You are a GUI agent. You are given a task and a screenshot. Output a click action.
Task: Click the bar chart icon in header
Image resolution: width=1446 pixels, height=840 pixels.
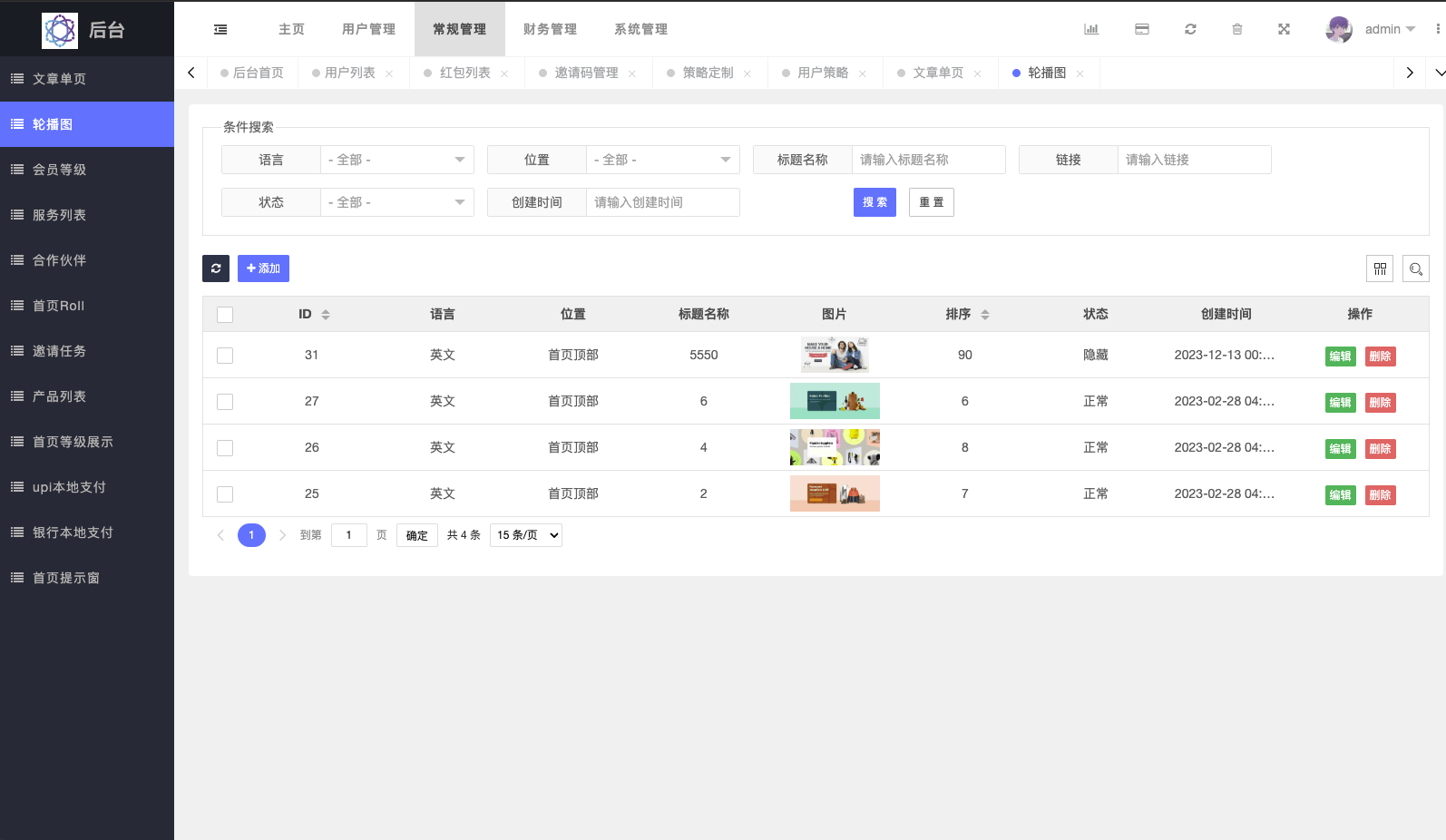coord(1091,29)
